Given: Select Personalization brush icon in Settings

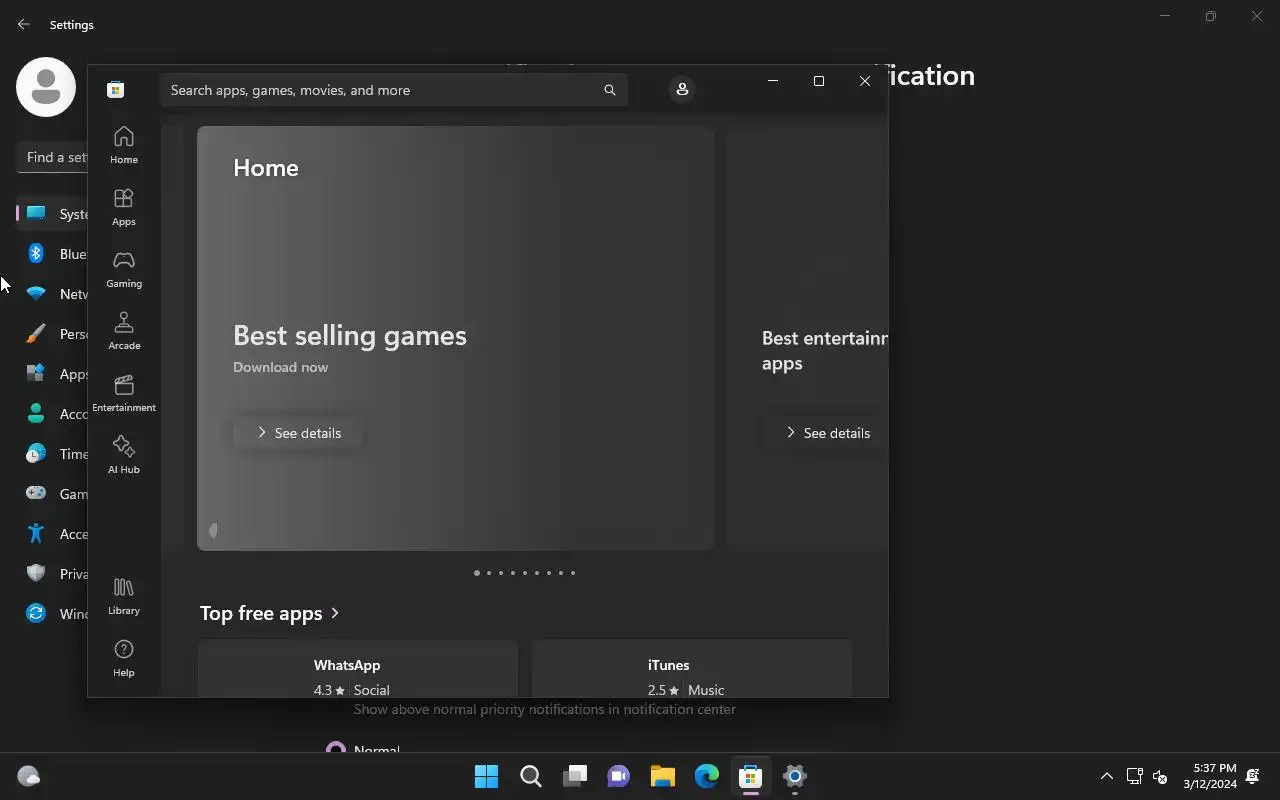Looking at the screenshot, I should (36, 334).
